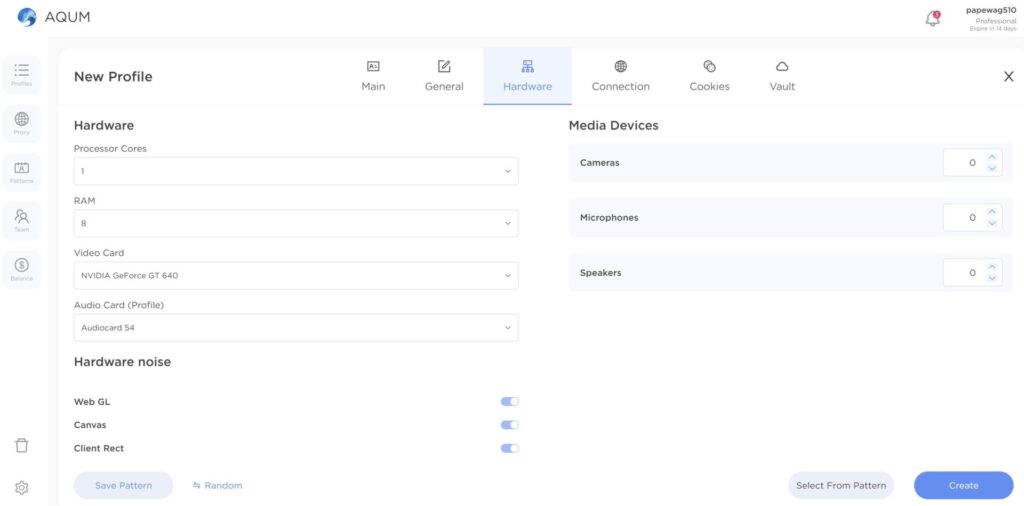Increase the Cameras count with up arrow
The width and height of the screenshot is (1024, 506).
tap(992, 157)
